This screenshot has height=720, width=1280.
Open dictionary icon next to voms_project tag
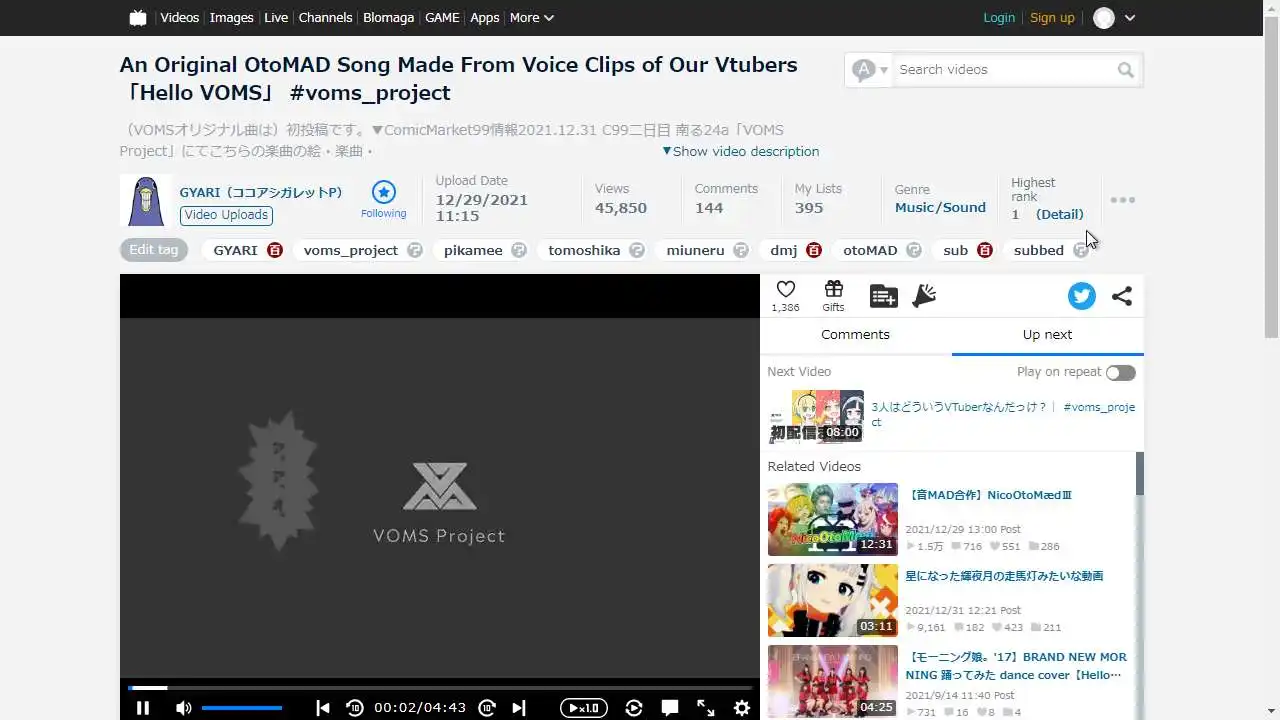[x=415, y=250]
